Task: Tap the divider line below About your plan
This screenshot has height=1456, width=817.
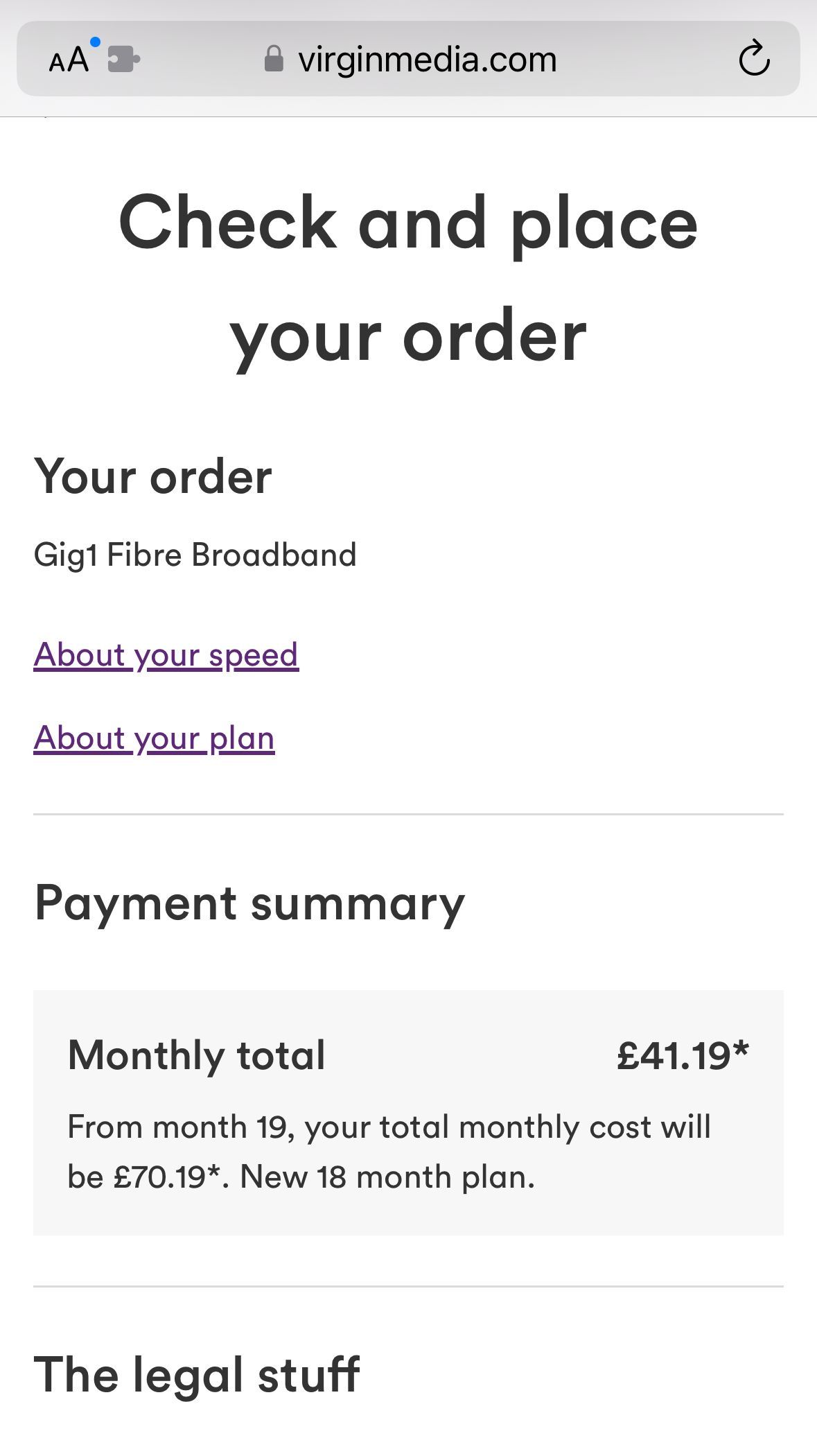Action: point(408,814)
